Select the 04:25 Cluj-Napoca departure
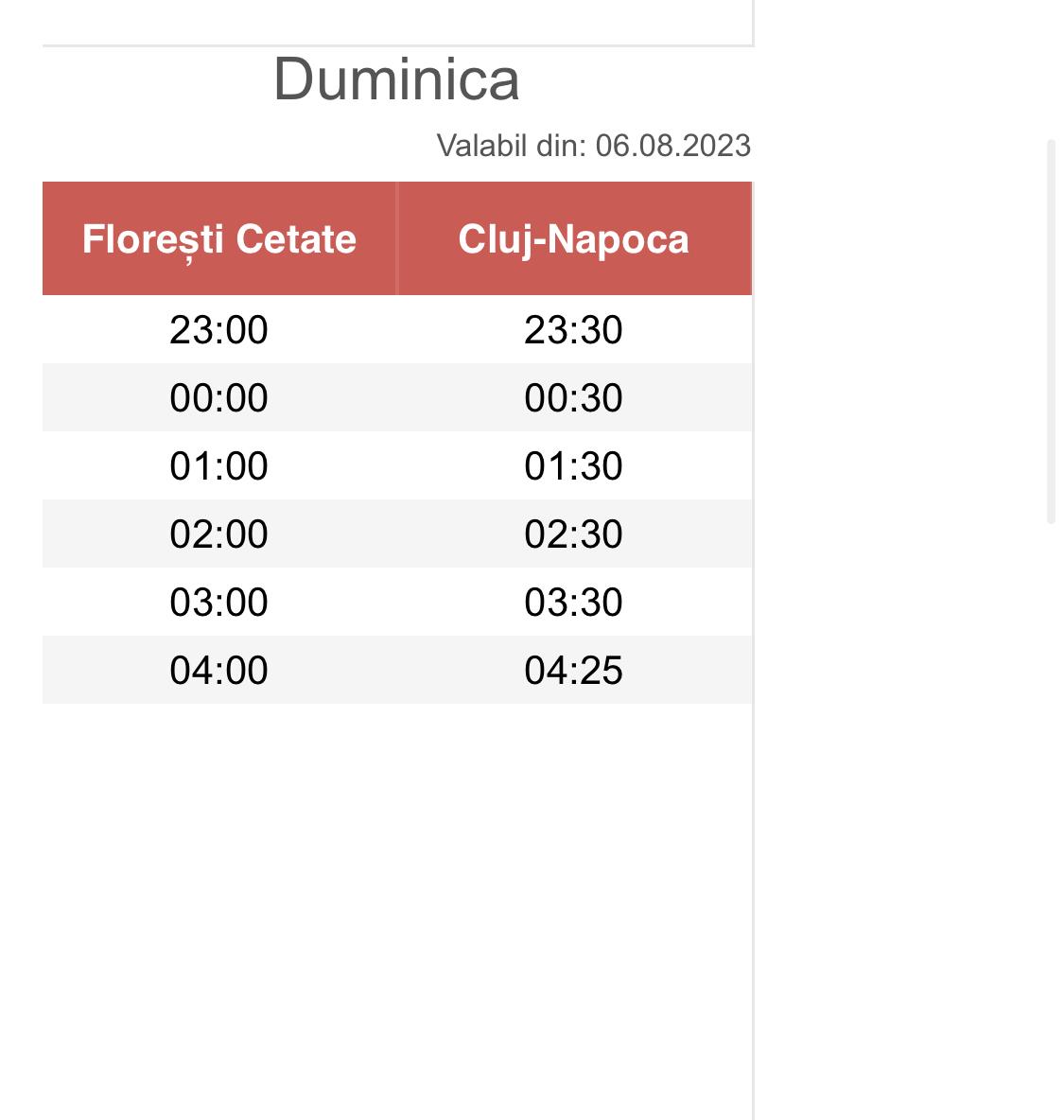 point(573,671)
